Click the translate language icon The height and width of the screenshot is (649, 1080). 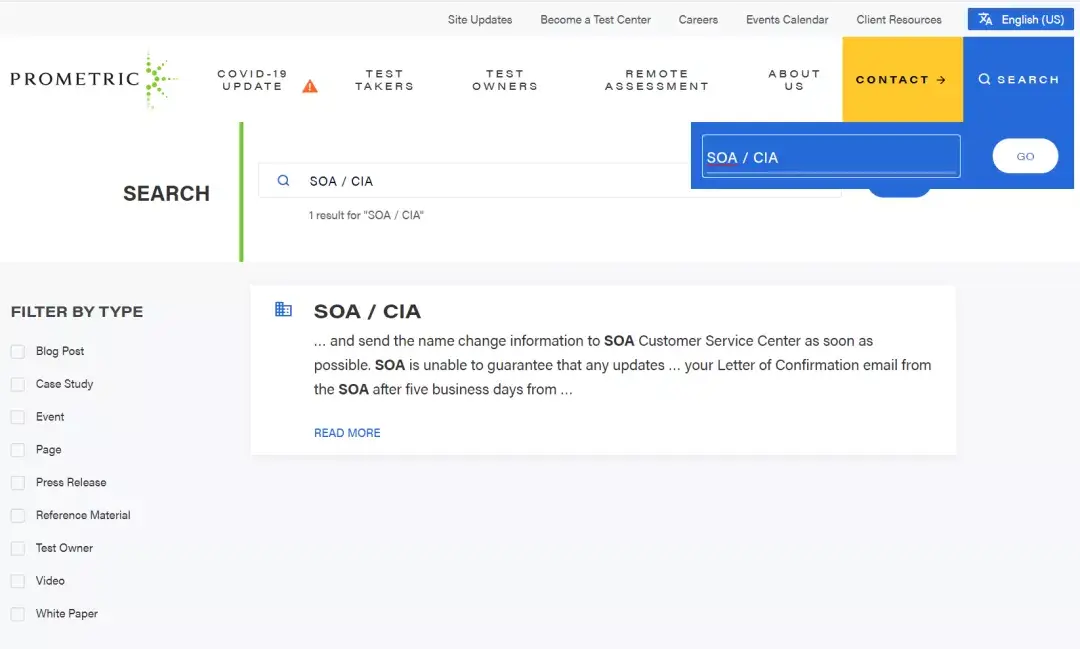tap(985, 19)
